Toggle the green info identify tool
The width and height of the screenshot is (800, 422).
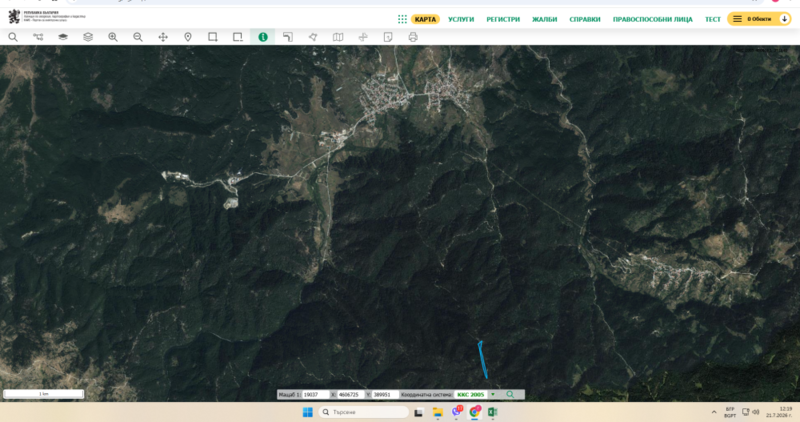click(x=263, y=37)
